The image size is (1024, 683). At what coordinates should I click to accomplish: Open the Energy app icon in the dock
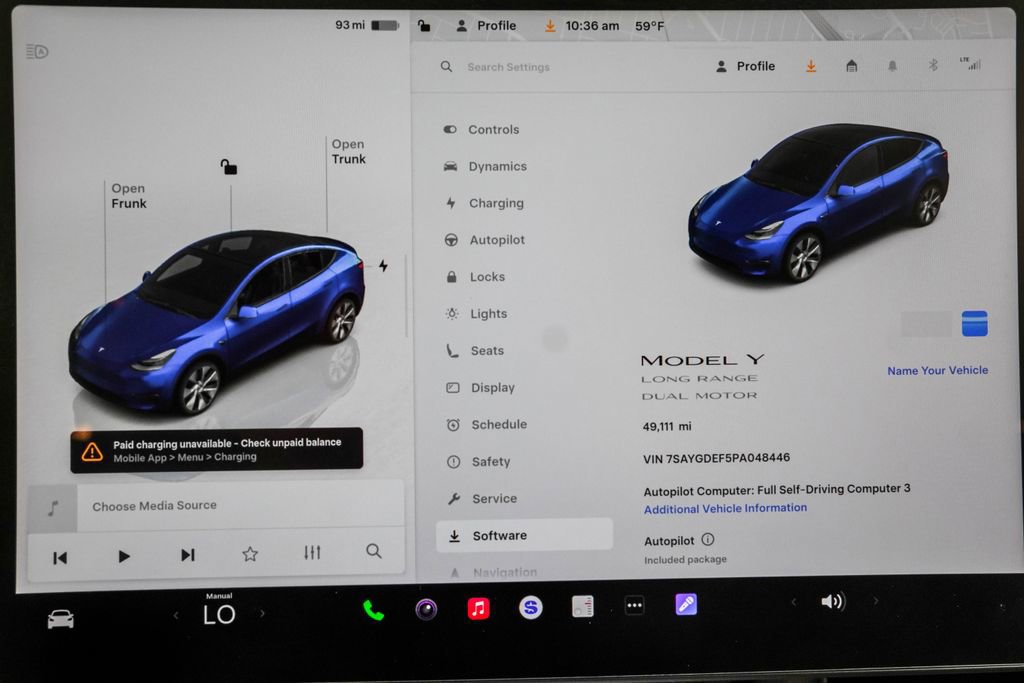(x=583, y=607)
